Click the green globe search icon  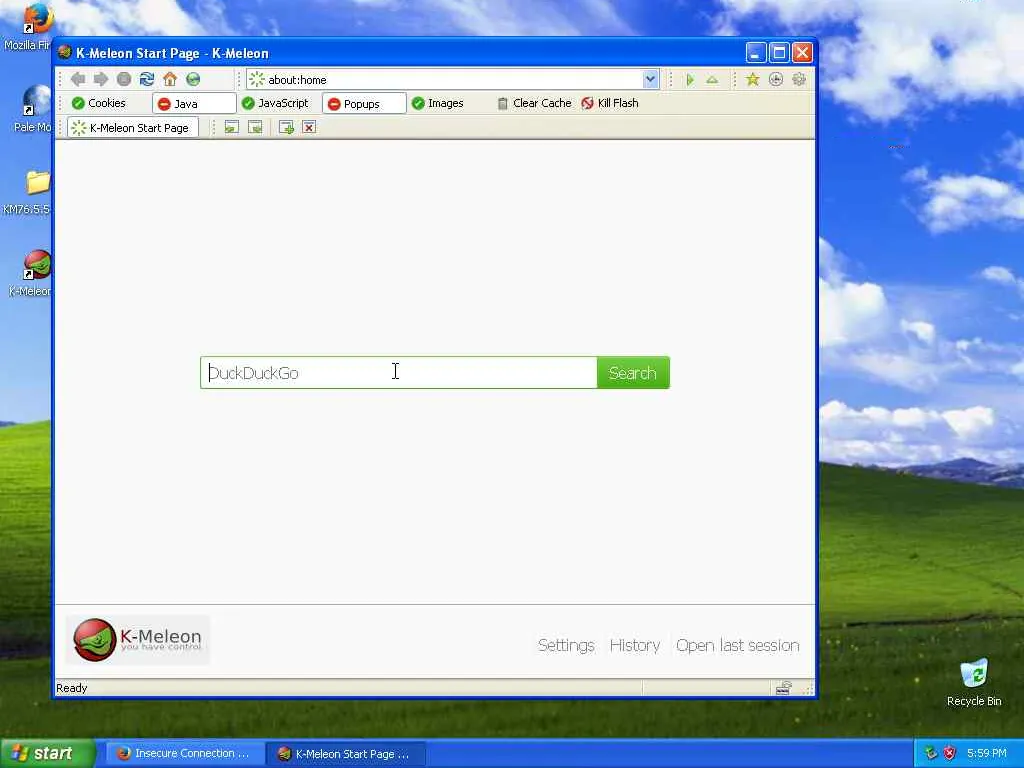pyautogui.click(x=193, y=79)
